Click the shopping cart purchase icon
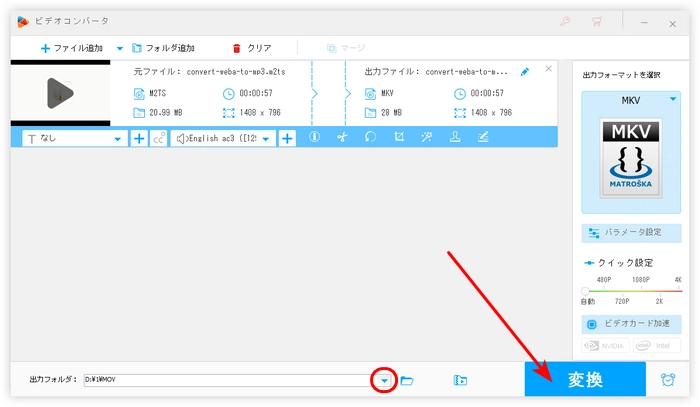700x407 pixels. [596, 21]
